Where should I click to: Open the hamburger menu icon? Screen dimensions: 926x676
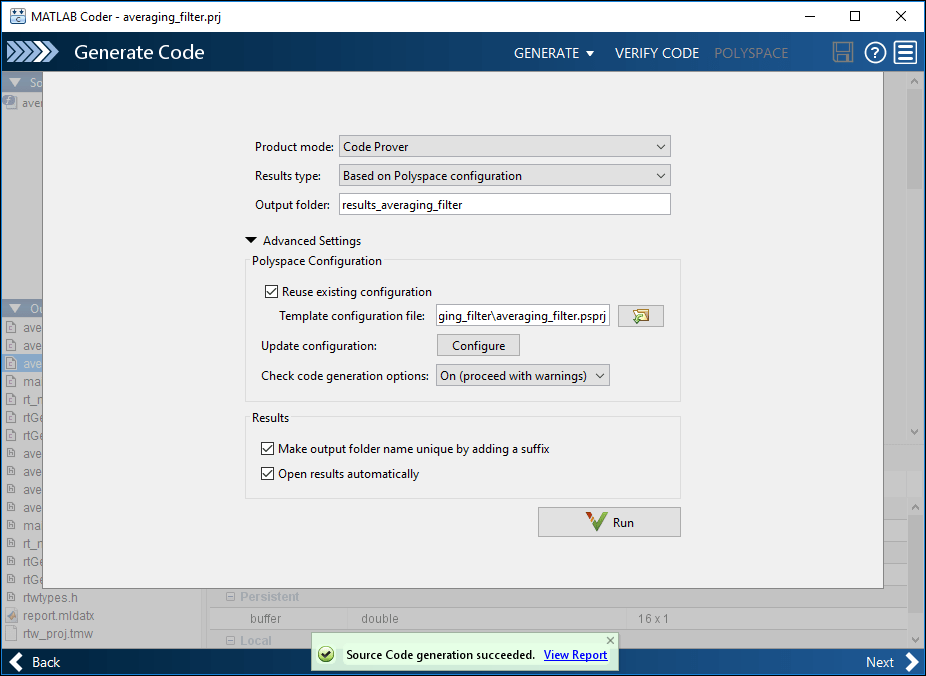coord(905,53)
